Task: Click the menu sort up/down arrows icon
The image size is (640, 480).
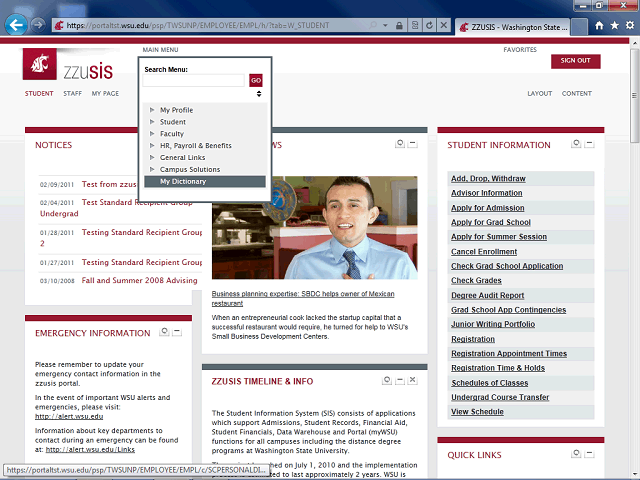Action: pos(259,94)
